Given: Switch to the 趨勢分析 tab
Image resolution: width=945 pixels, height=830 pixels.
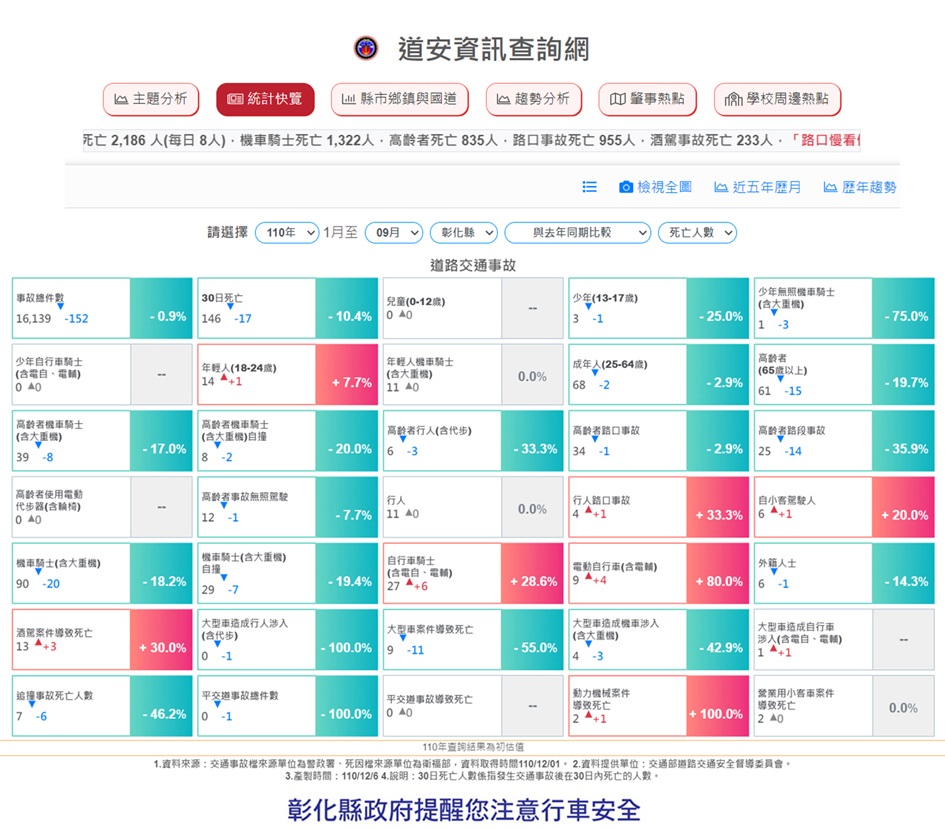Looking at the screenshot, I should [533, 99].
